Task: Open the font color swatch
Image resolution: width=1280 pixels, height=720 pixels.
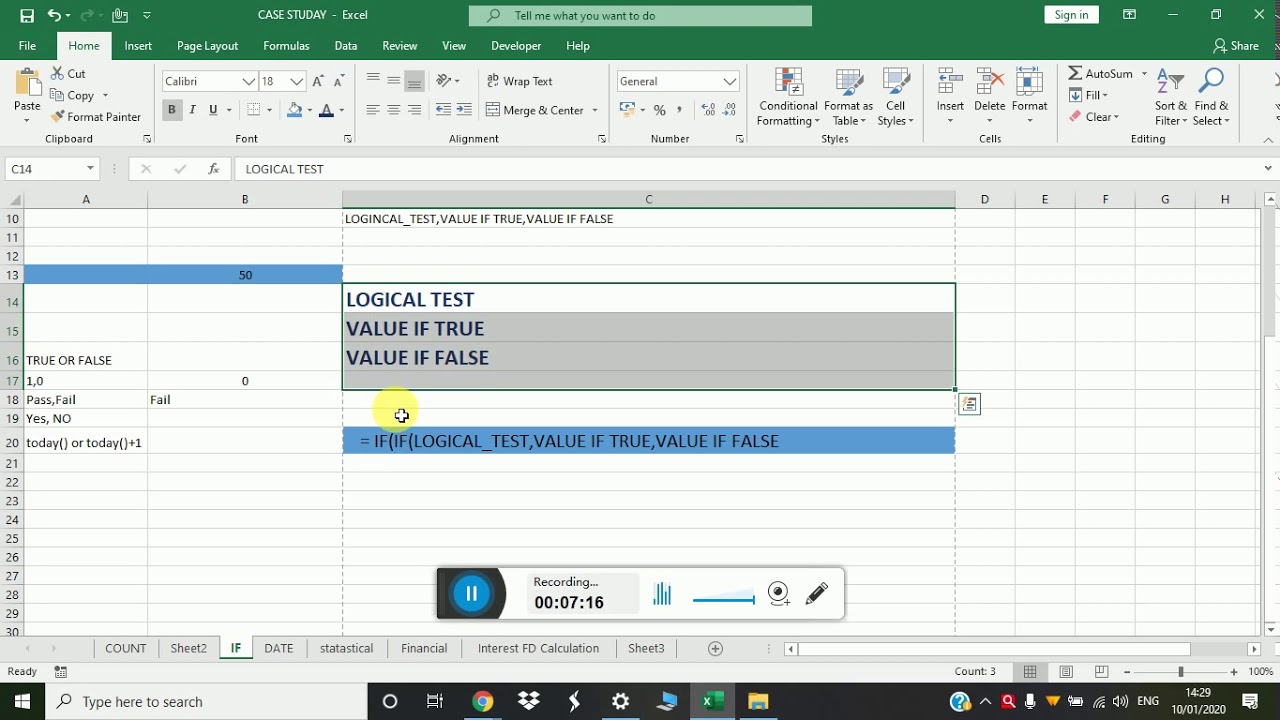Action: pyautogui.click(x=326, y=110)
